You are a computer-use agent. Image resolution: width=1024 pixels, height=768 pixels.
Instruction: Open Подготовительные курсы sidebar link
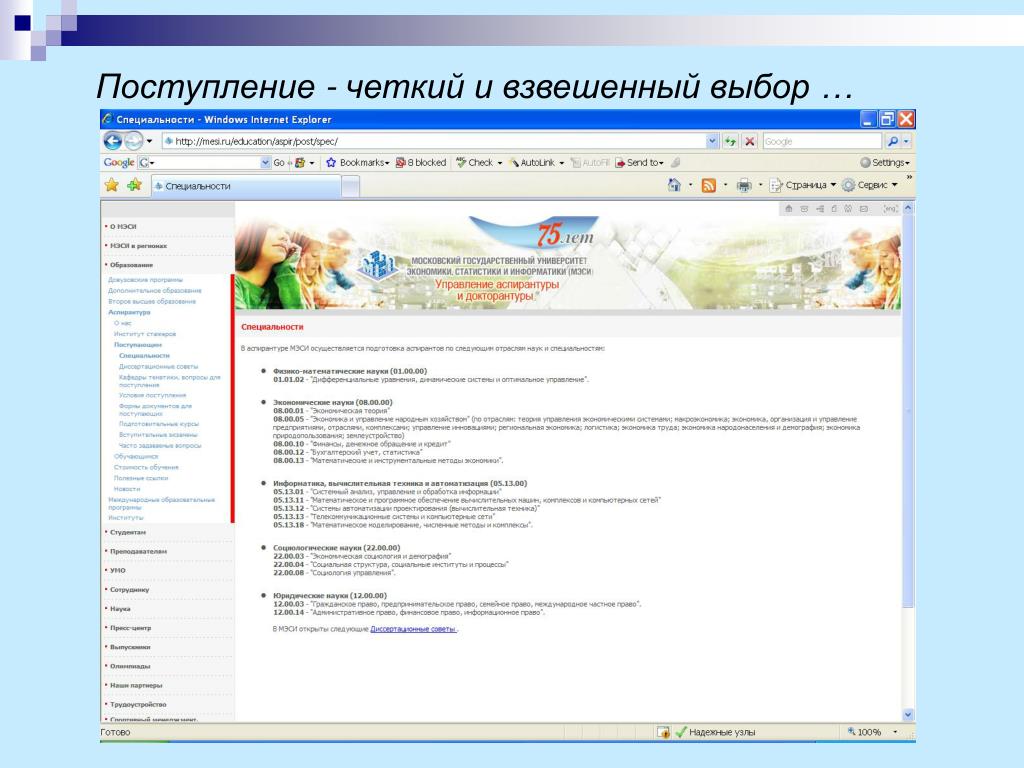point(159,424)
